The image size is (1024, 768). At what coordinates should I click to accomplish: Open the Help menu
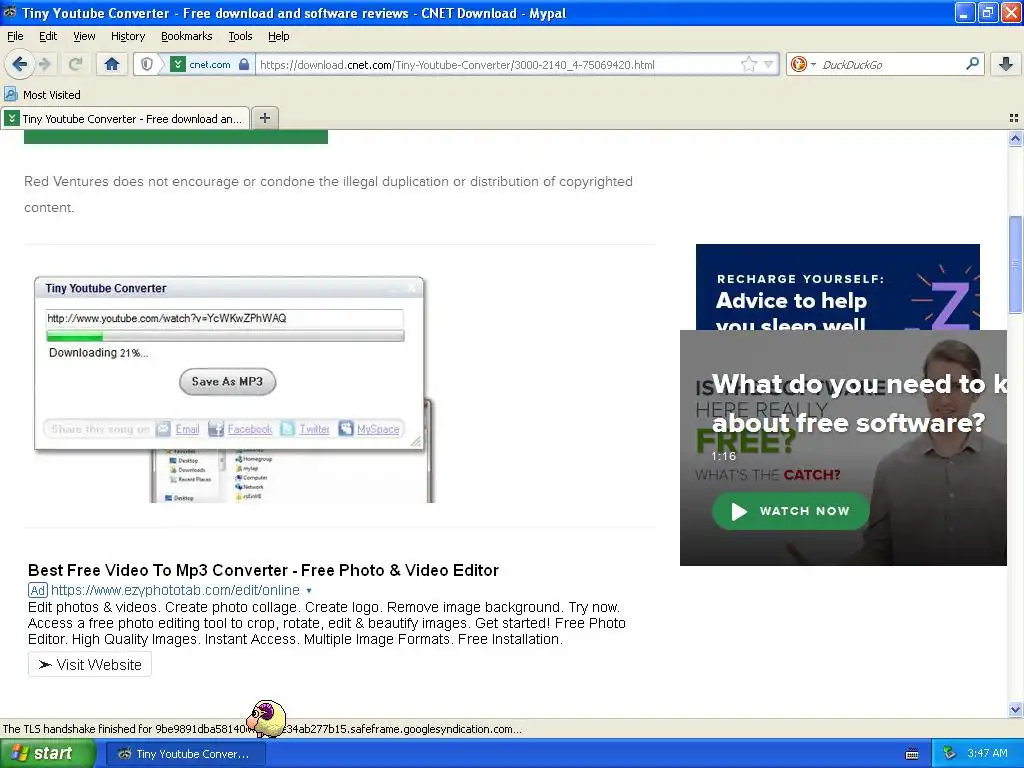[x=278, y=36]
